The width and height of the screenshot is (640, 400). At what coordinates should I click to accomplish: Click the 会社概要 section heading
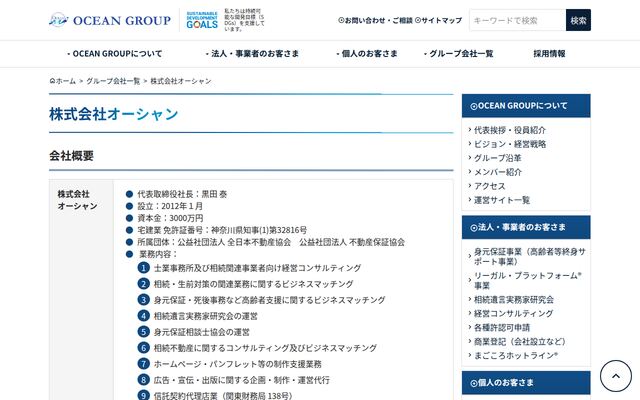(x=71, y=156)
